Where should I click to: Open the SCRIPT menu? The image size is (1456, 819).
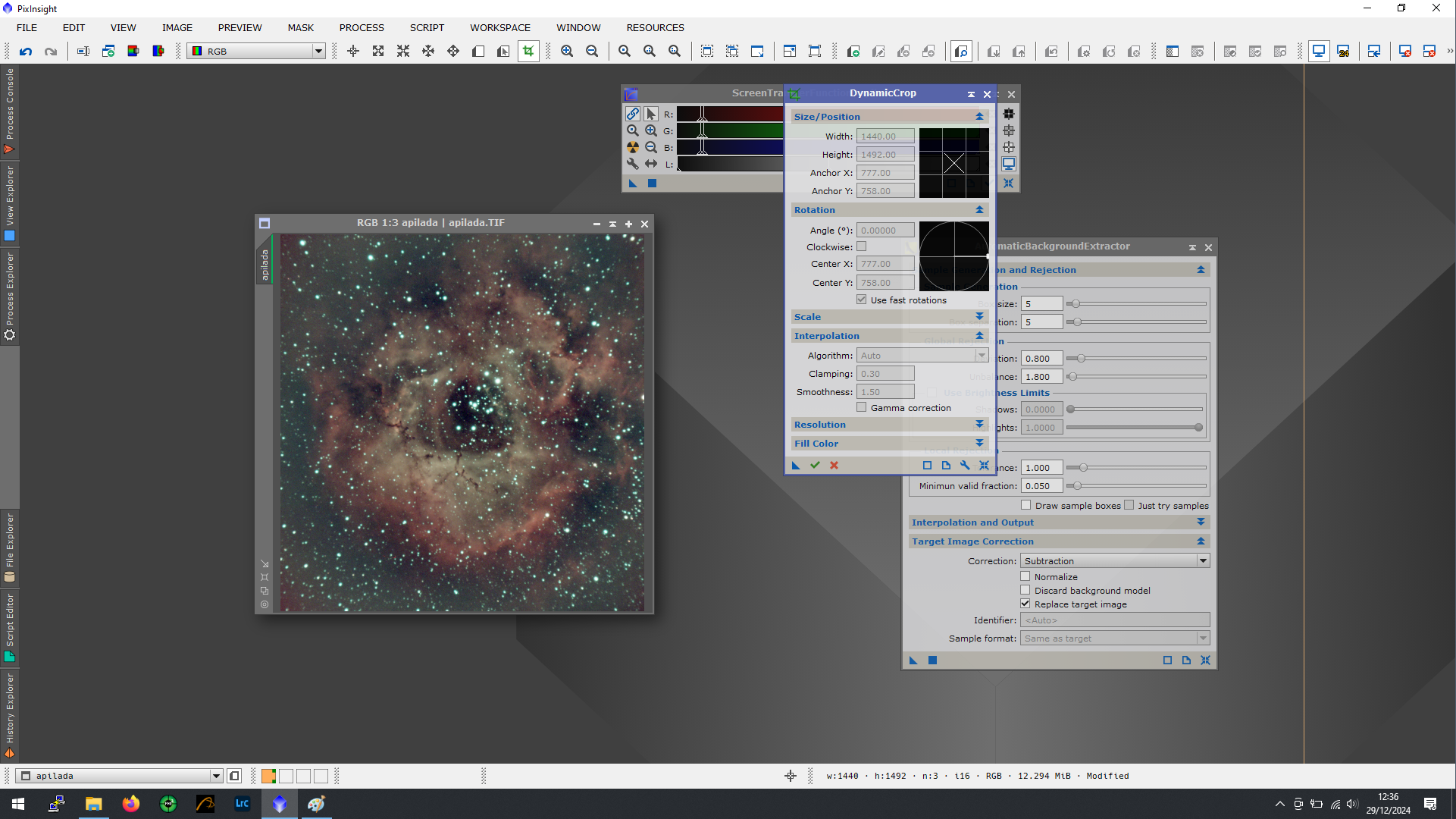click(x=427, y=27)
